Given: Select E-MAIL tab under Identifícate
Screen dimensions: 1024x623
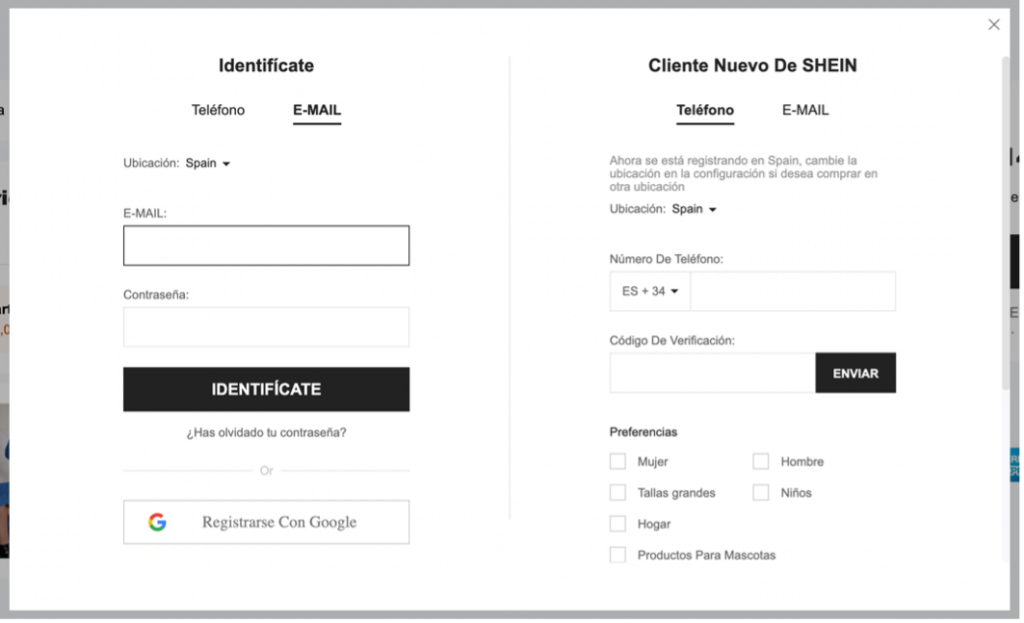Looking at the screenshot, I should 317,111.
